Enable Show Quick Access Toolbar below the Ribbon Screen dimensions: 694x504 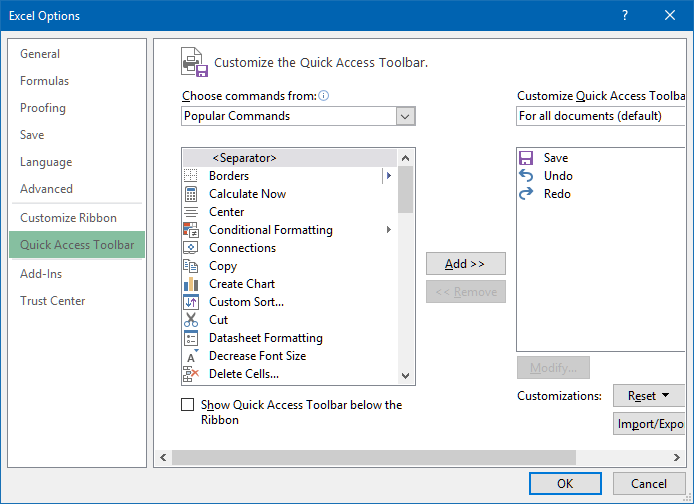[x=187, y=404]
